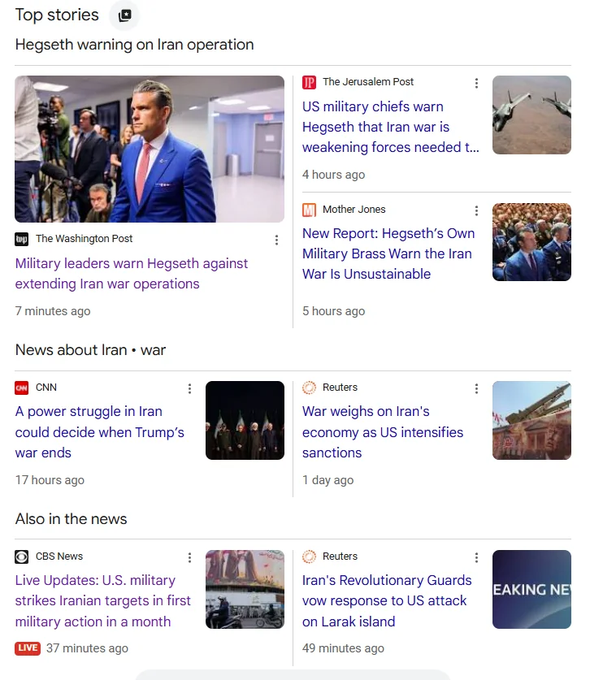Click 'CBS News' source name
Viewport: 590px width, 680px height.
click(x=59, y=556)
